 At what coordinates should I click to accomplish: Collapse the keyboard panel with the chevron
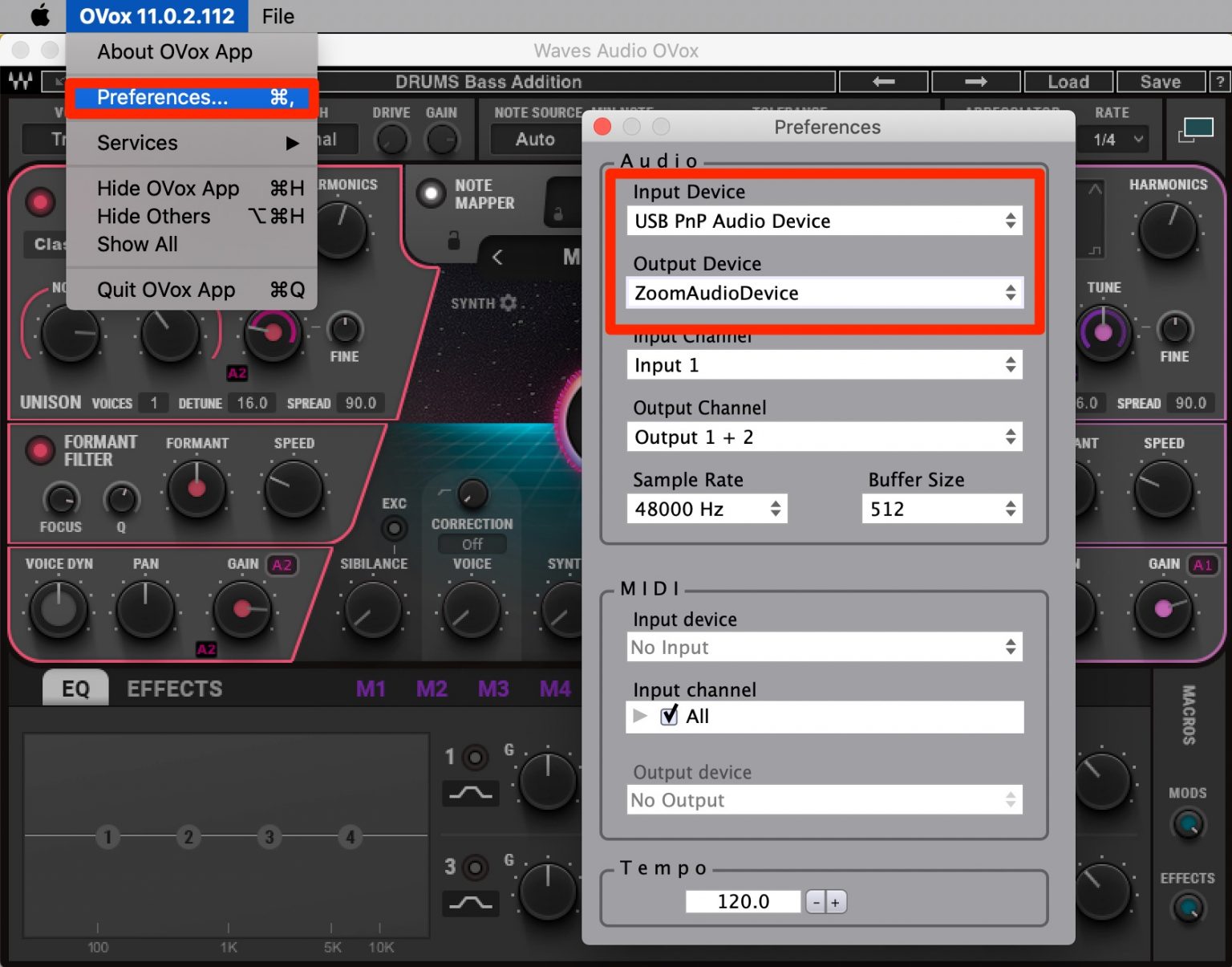click(x=499, y=257)
